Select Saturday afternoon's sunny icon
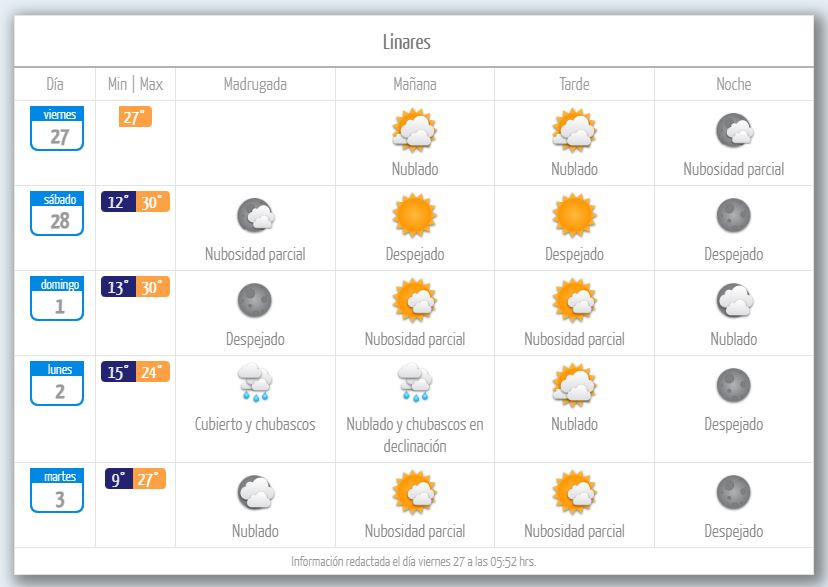This screenshot has width=828, height=587. click(x=574, y=215)
